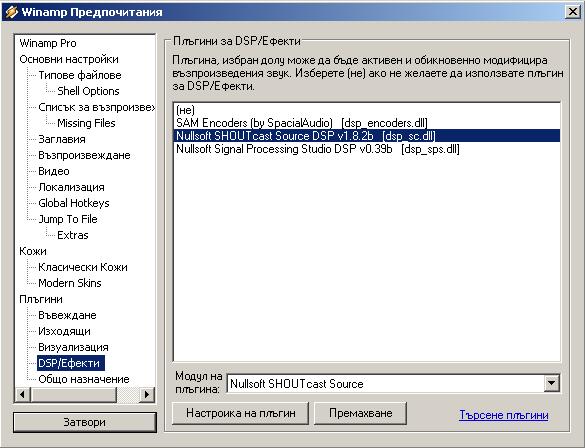Image resolution: width=585 pixels, height=448 pixels.
Task: Select Видео tree item
Action: [x=54, y=172]
